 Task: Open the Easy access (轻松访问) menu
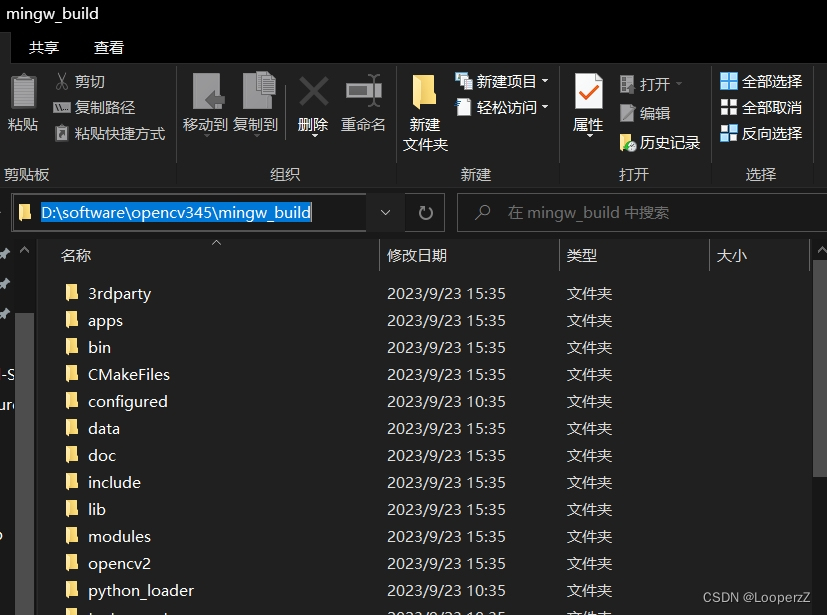coord(502,108)
